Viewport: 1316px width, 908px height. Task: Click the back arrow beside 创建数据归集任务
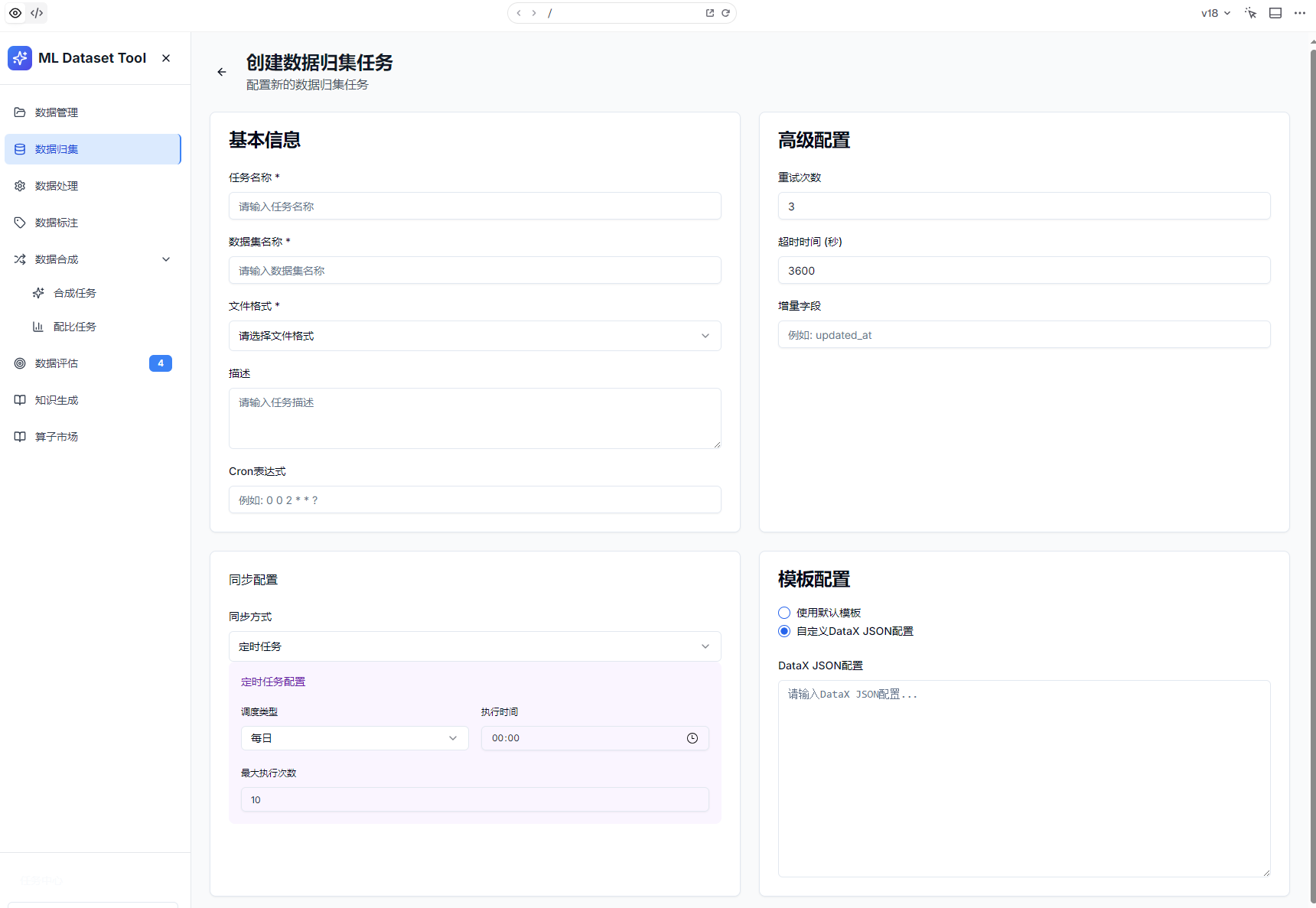pos(222,72)
